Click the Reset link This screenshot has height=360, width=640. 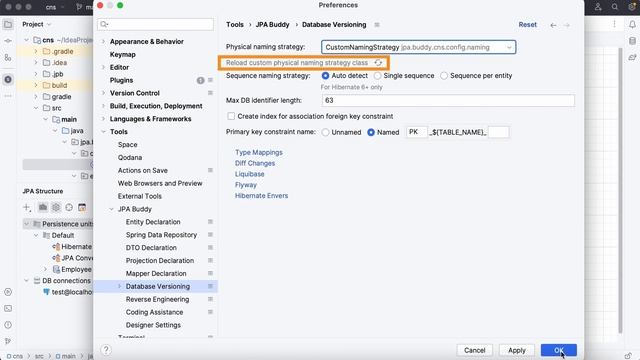click(527, 25)
